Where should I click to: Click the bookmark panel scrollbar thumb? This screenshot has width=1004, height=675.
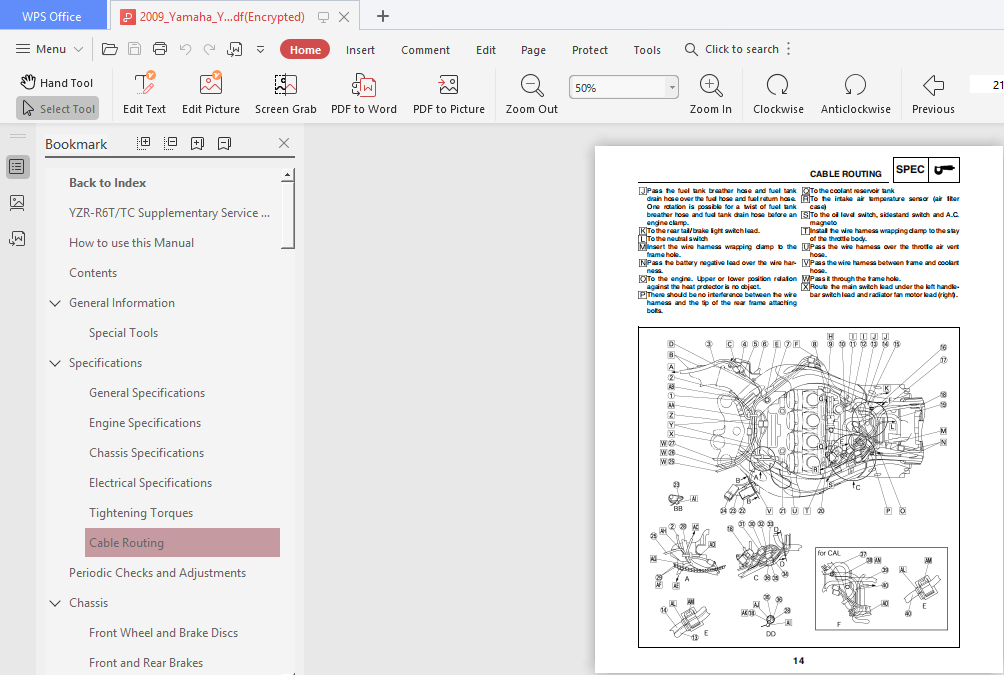[288, 215]
